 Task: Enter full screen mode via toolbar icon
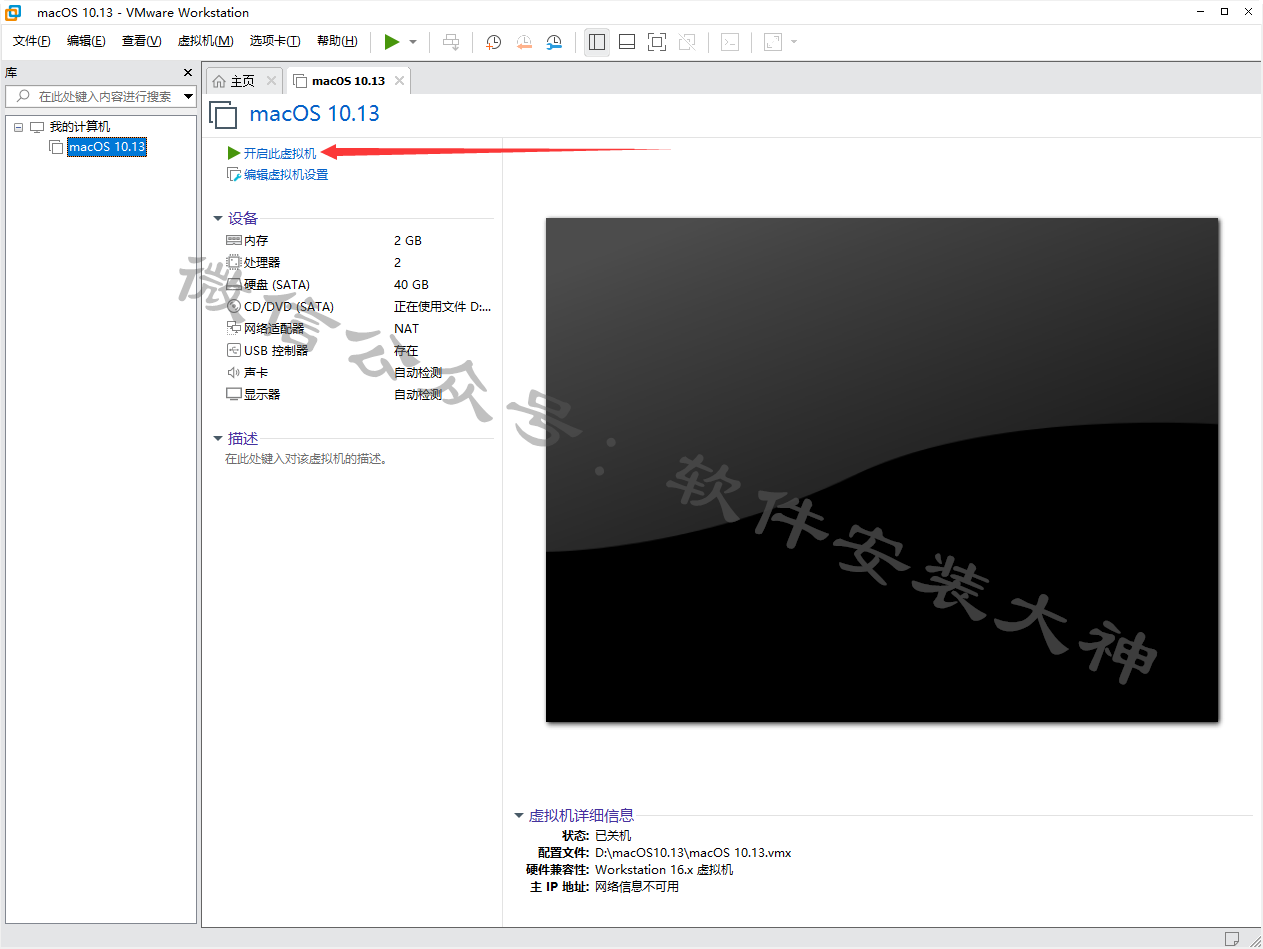pyautogui.click(x=657, y=42)
